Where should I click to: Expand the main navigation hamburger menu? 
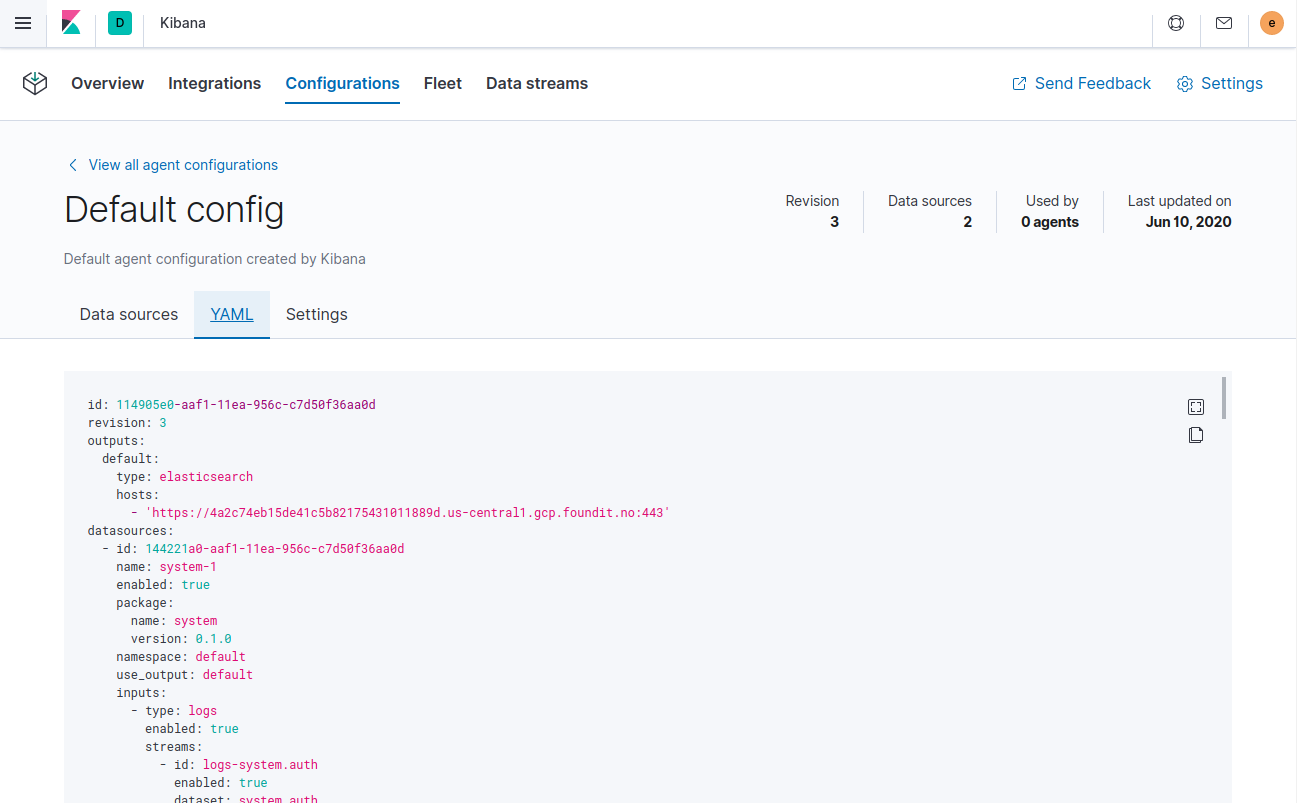click(x=22, y=22)
